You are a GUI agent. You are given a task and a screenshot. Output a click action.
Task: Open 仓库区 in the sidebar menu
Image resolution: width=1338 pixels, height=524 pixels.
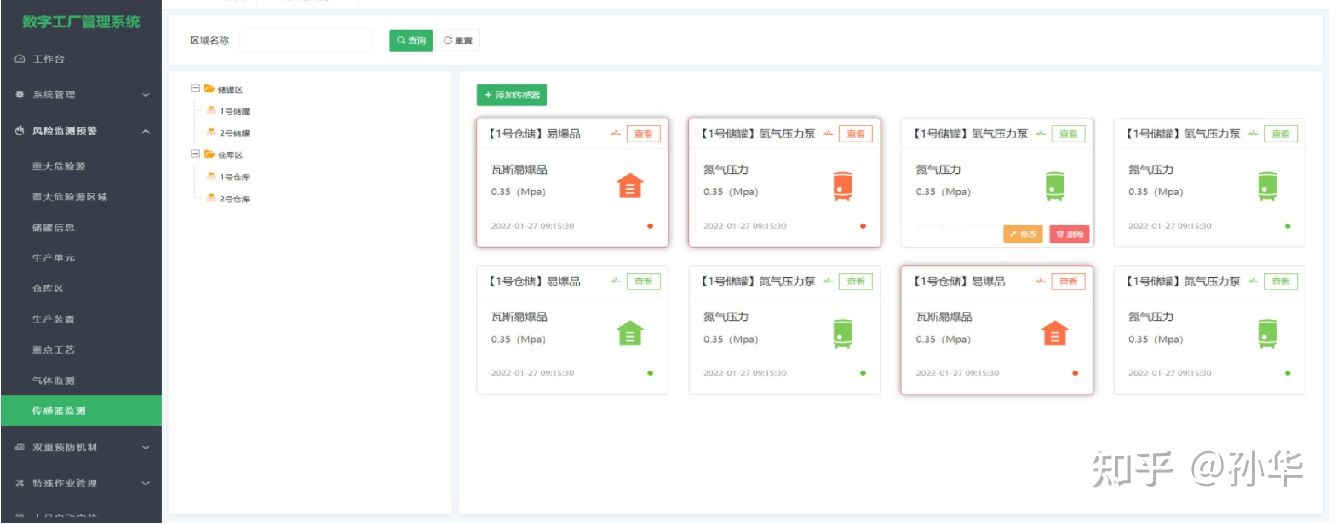81,288
